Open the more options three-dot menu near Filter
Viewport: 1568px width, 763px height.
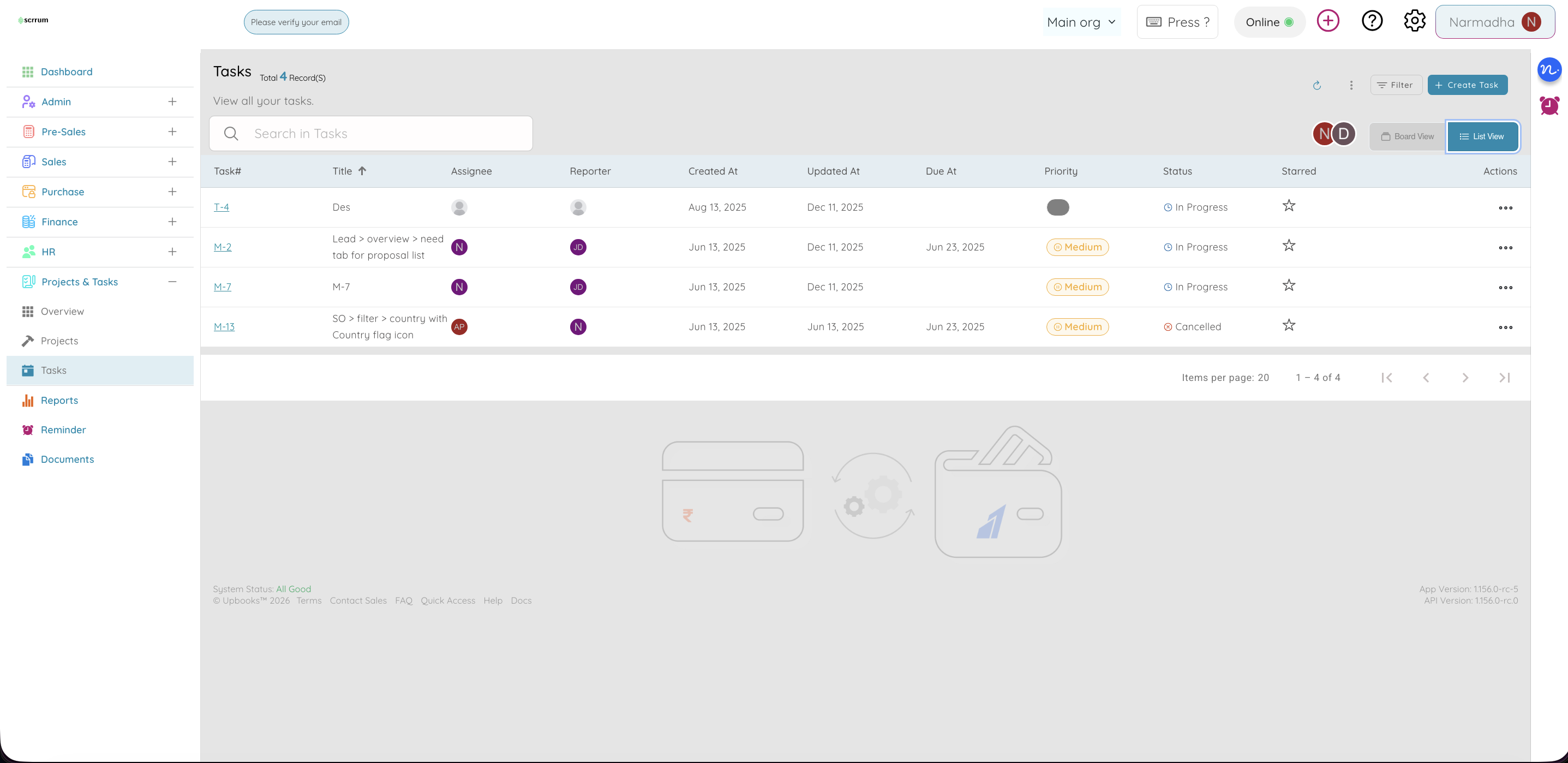click(1351, 85)
